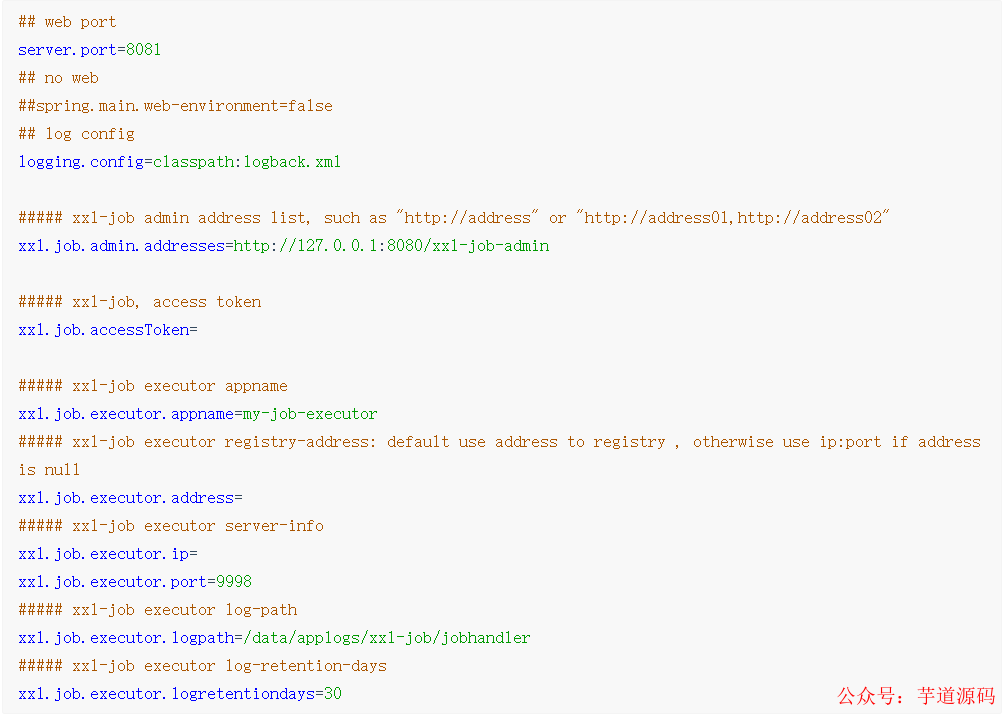Click the logretentiondays=30 line
The height and width of the screenshot is (716, 1007).
point(180,694)
